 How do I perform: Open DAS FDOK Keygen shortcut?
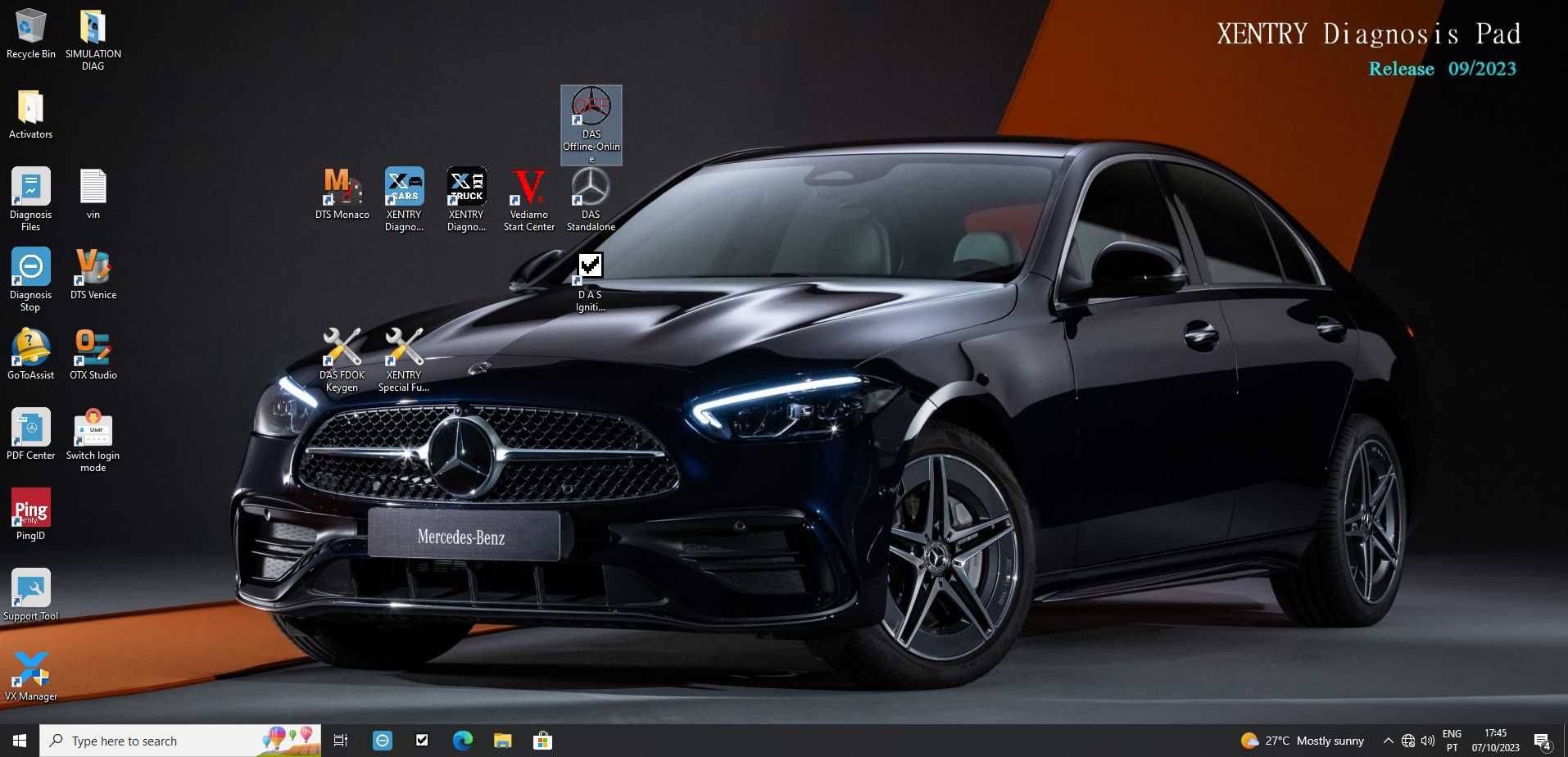point(342,360)
